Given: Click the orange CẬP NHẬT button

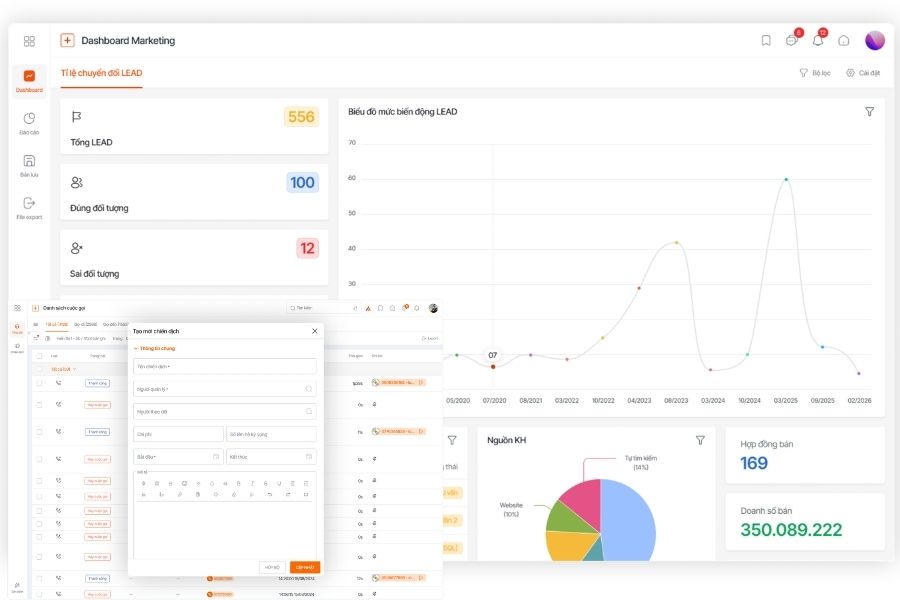Looking at the screenshot, I should [x=305, y=567].
